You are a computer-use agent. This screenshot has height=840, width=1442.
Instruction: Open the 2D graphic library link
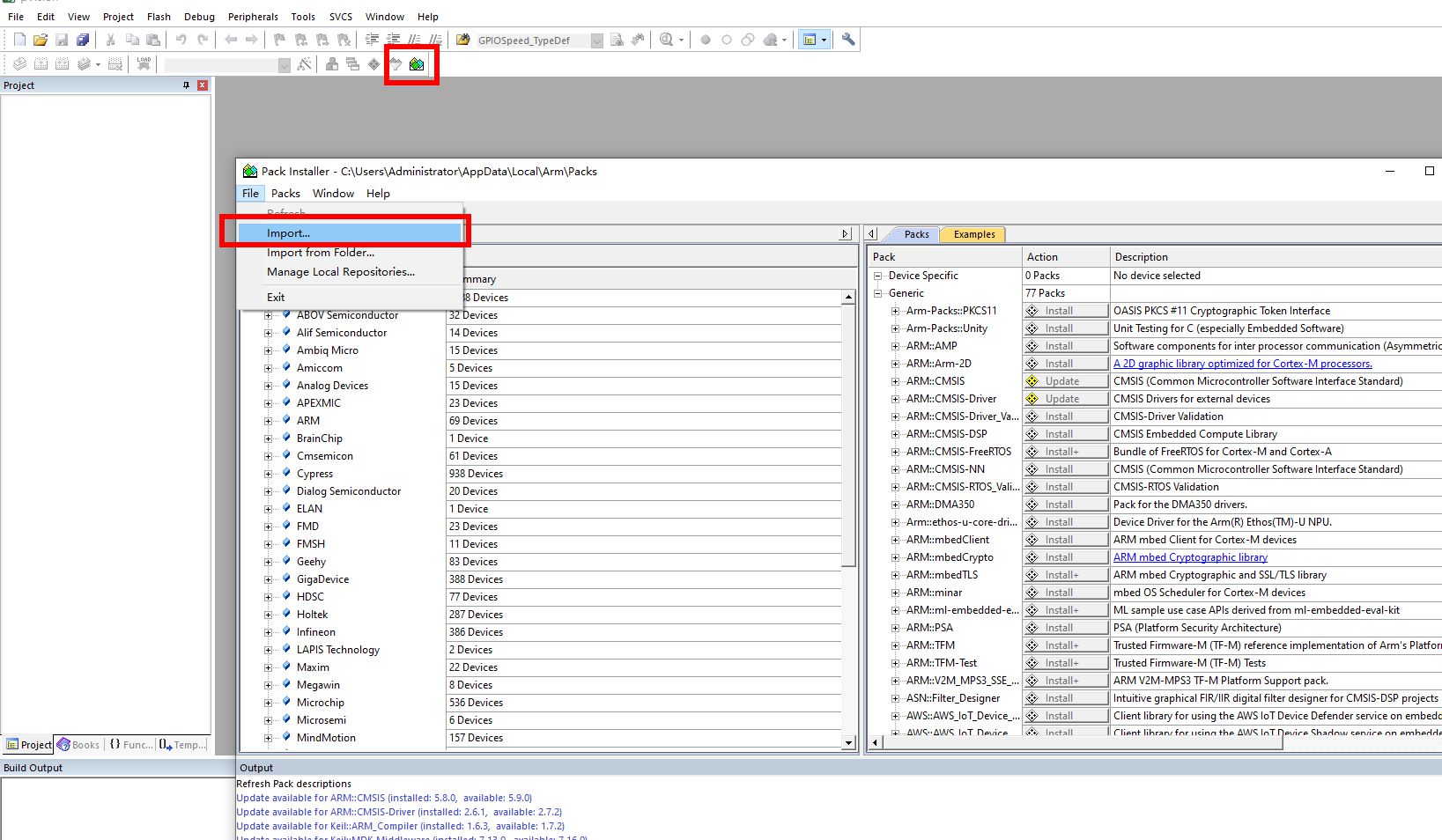pos(1242,364)
